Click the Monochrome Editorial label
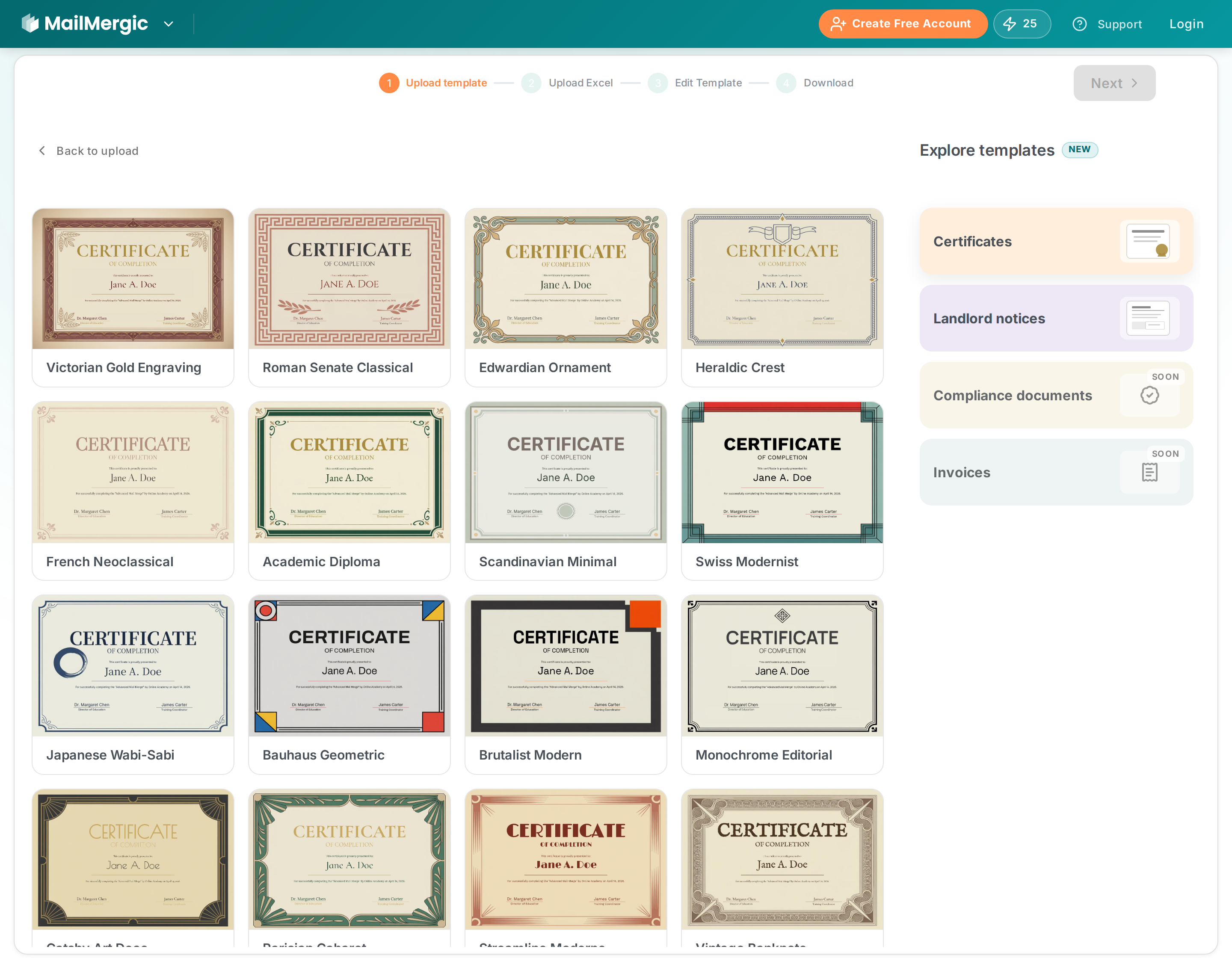 click(763, 755)
